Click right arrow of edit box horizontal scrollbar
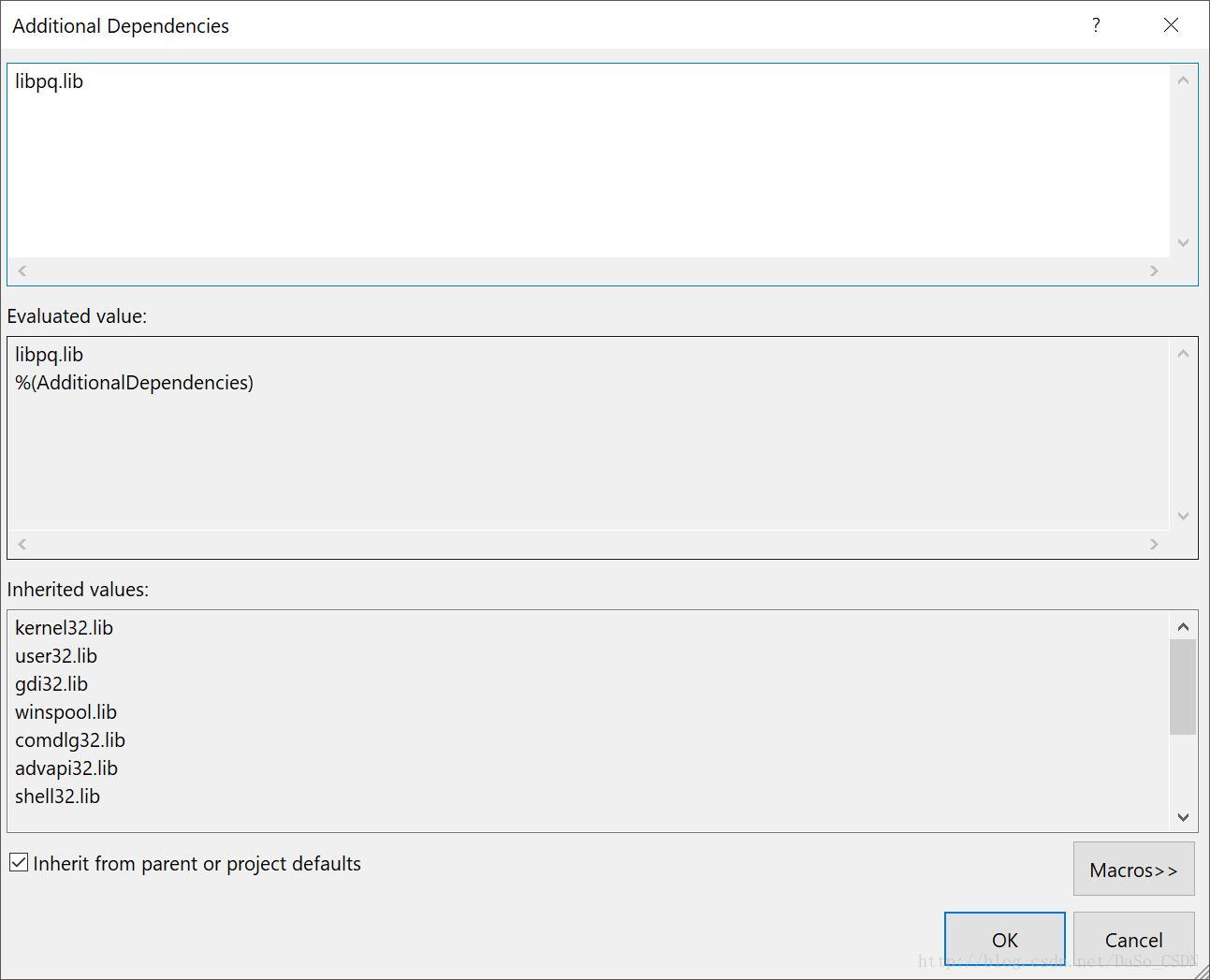Screen dimensions: 1210x980 coord(1154,271)
